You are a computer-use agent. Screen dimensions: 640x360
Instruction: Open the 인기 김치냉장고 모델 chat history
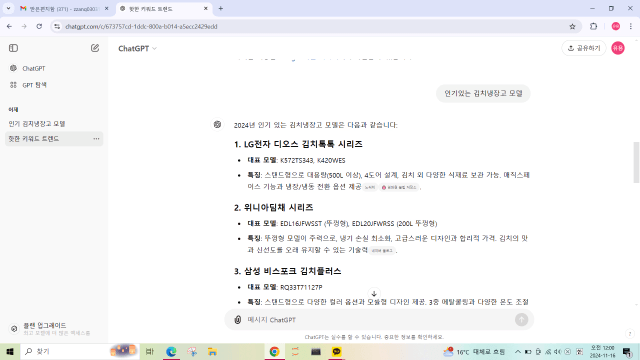point(54,124)
